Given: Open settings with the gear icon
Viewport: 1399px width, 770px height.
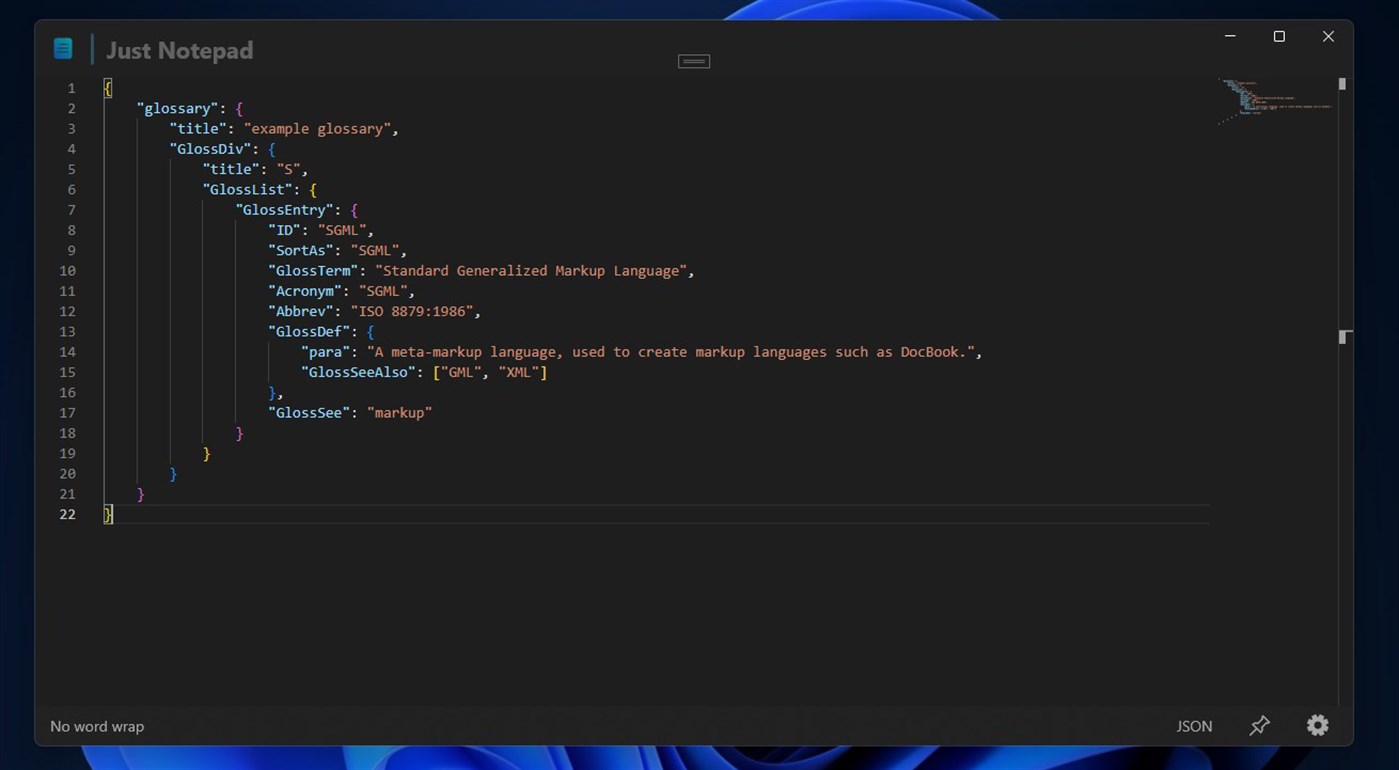Looking at the screenshot, I should [1317, 725].
